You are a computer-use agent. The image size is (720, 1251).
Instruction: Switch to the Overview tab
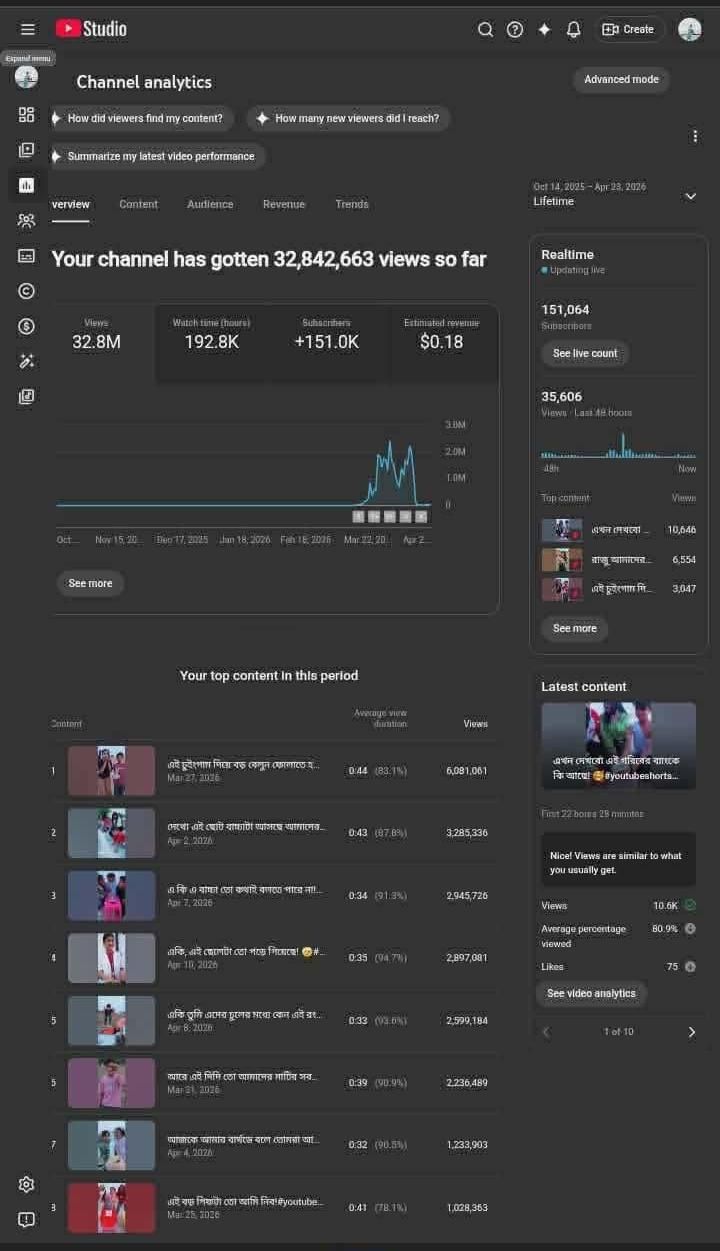70,204
